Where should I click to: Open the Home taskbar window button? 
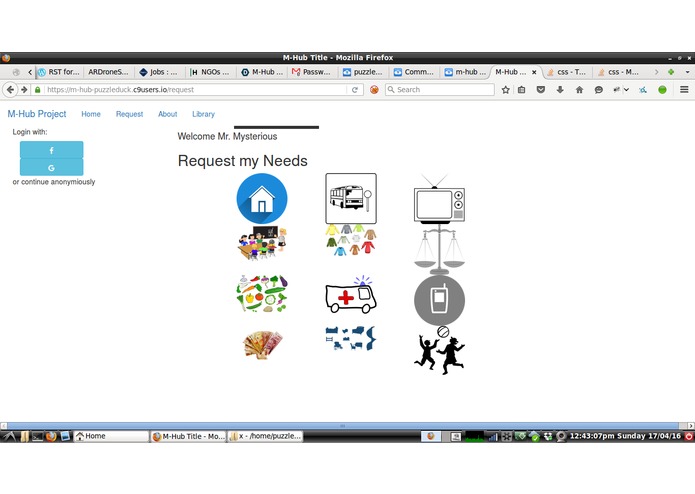pos(111,436)
